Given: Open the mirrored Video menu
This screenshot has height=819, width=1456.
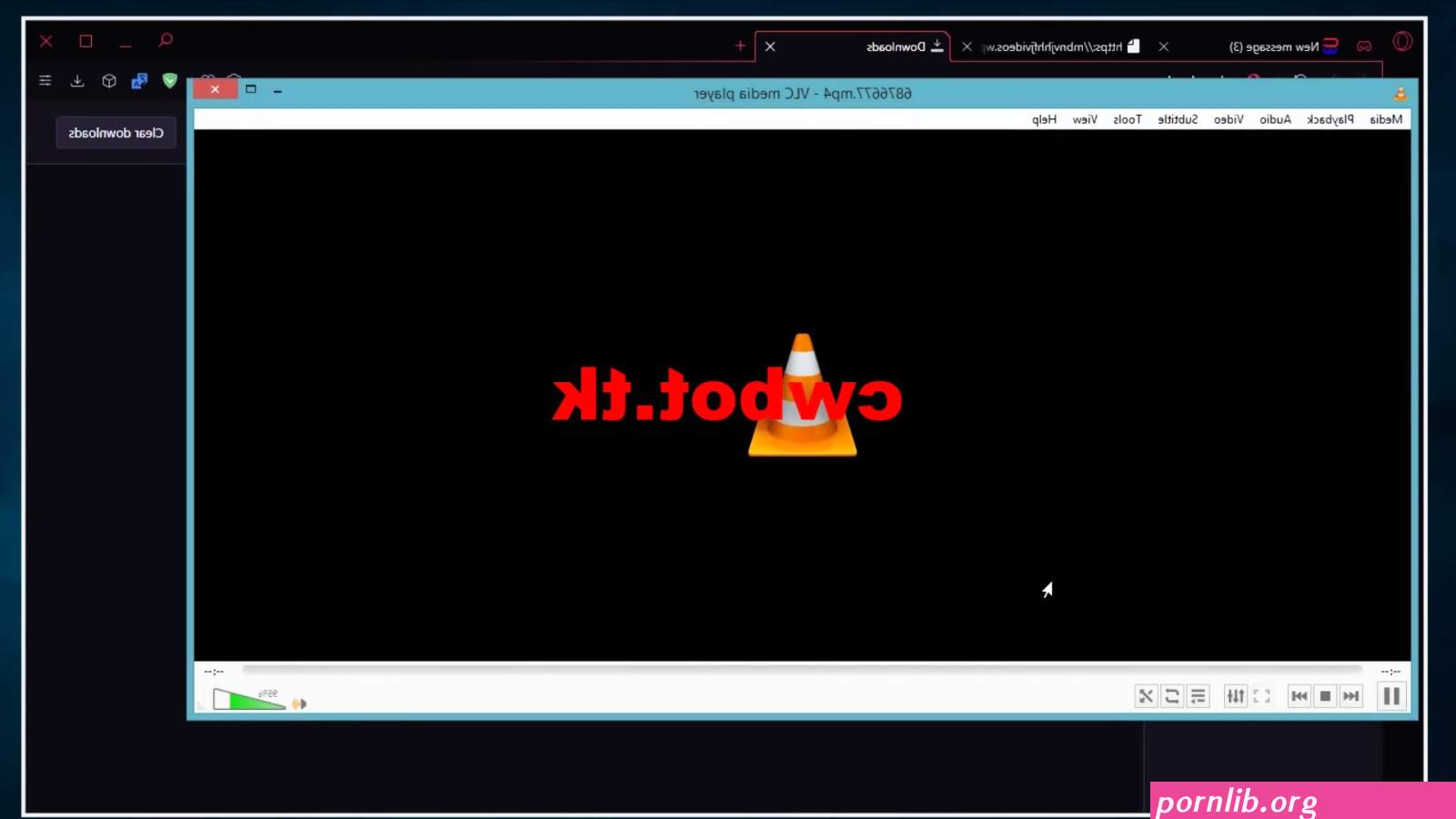Looking at the screenshot, I should pos(1228,119).
